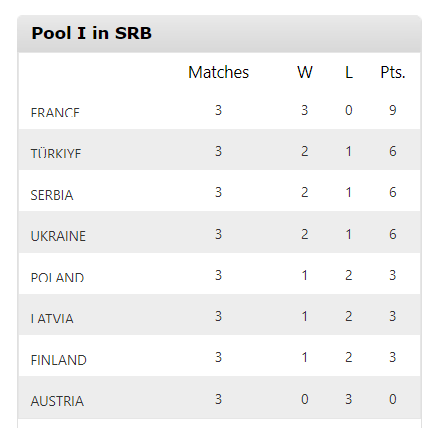Click Austria's wins value in W column
438x428 pixels.
[305, 399]
